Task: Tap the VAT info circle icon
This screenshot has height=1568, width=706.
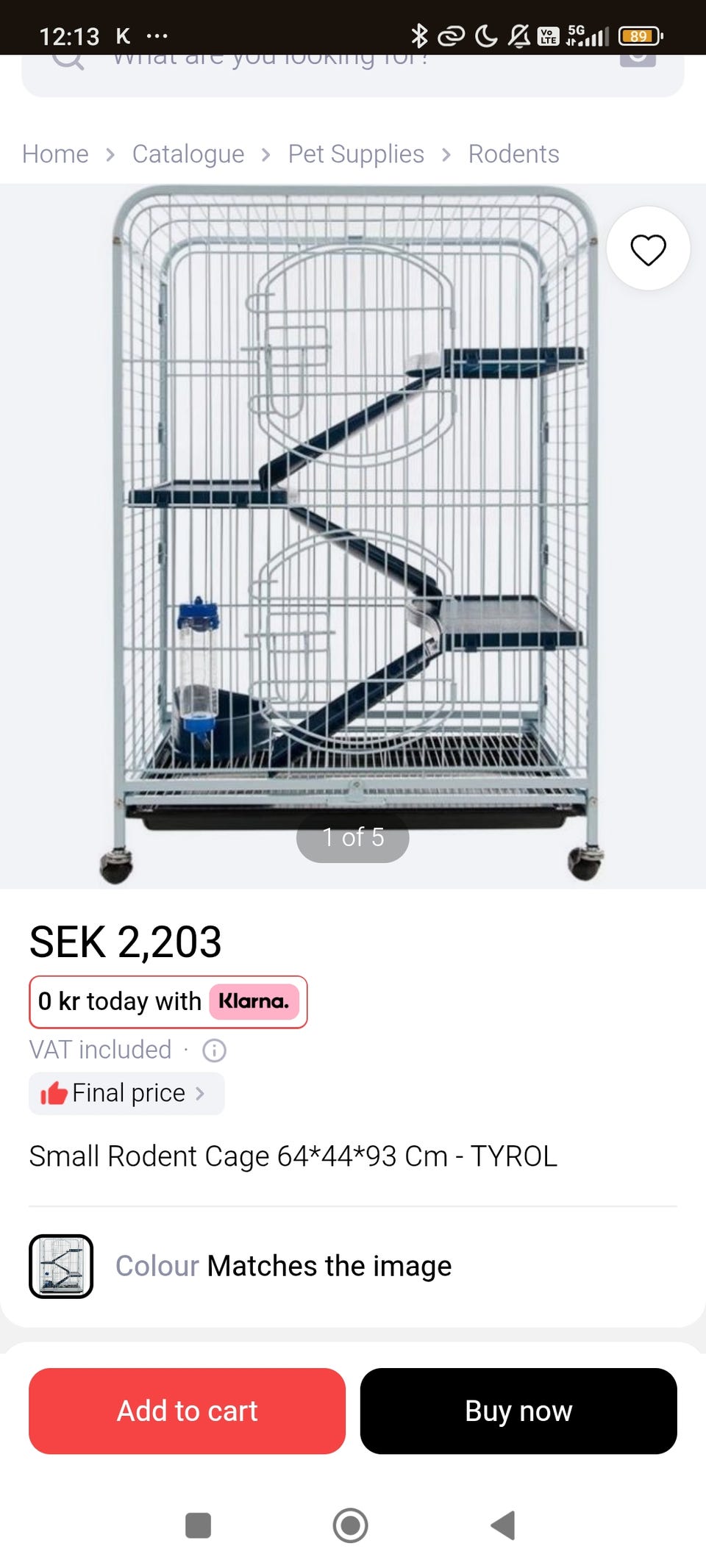Action: 214,1050
